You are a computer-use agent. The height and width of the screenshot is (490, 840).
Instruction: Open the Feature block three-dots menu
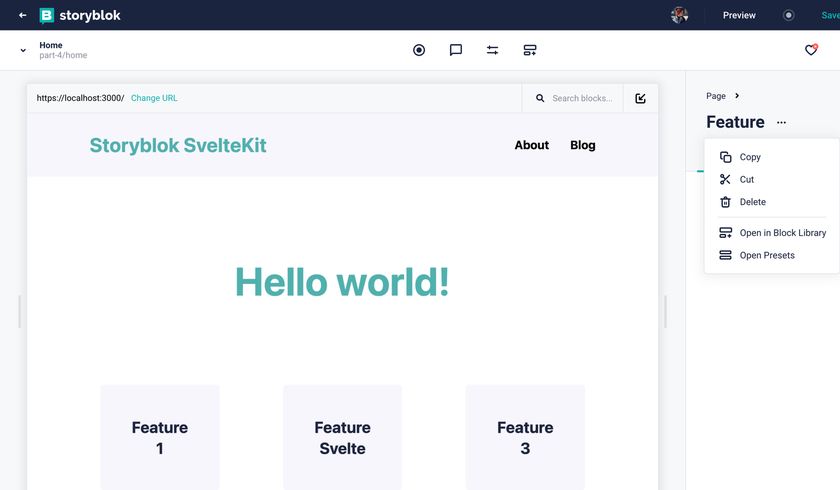point(782,123)
